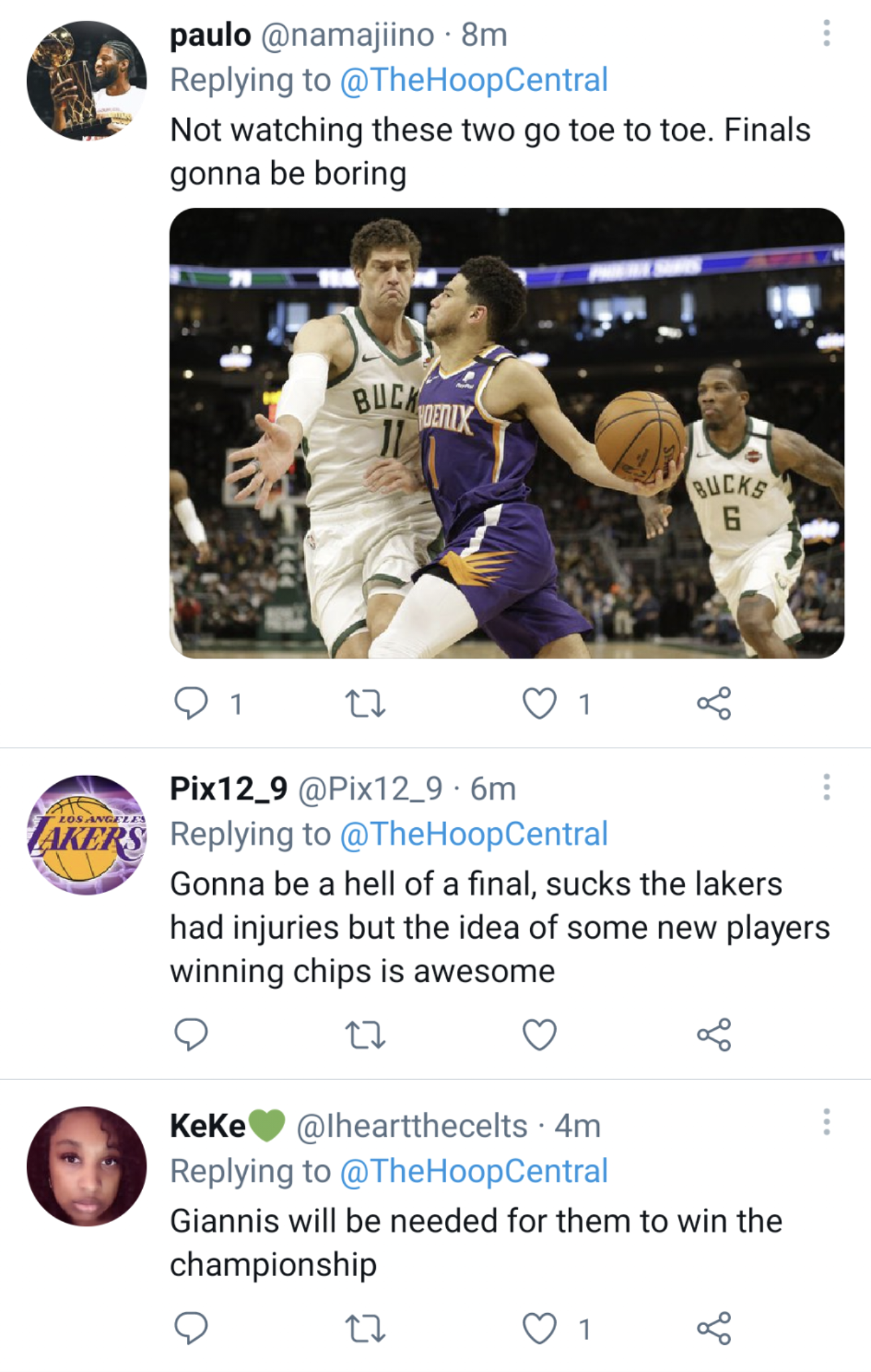The height and width of the screenshot is (1372, 871).
Task: Expand the Bucks vs Phoenix game photo
Action: (x=507, y=433)
